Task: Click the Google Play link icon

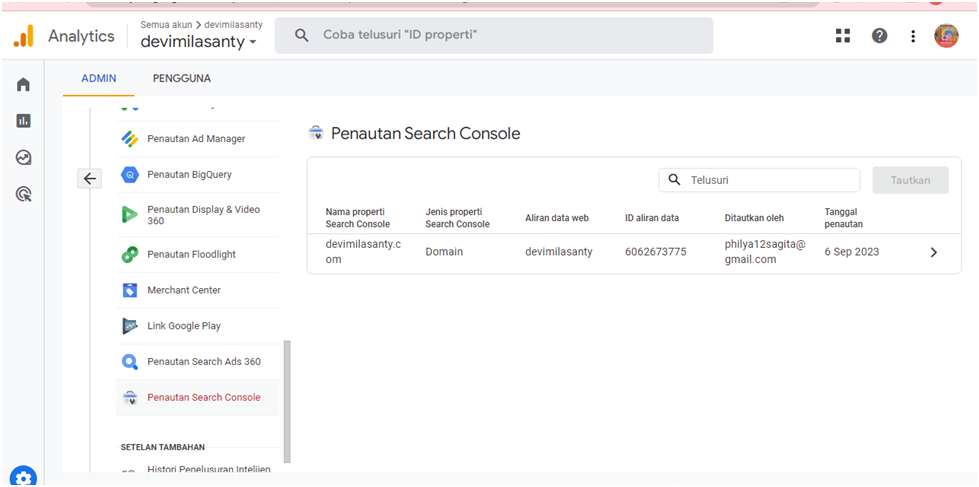Action: (130, 326)
